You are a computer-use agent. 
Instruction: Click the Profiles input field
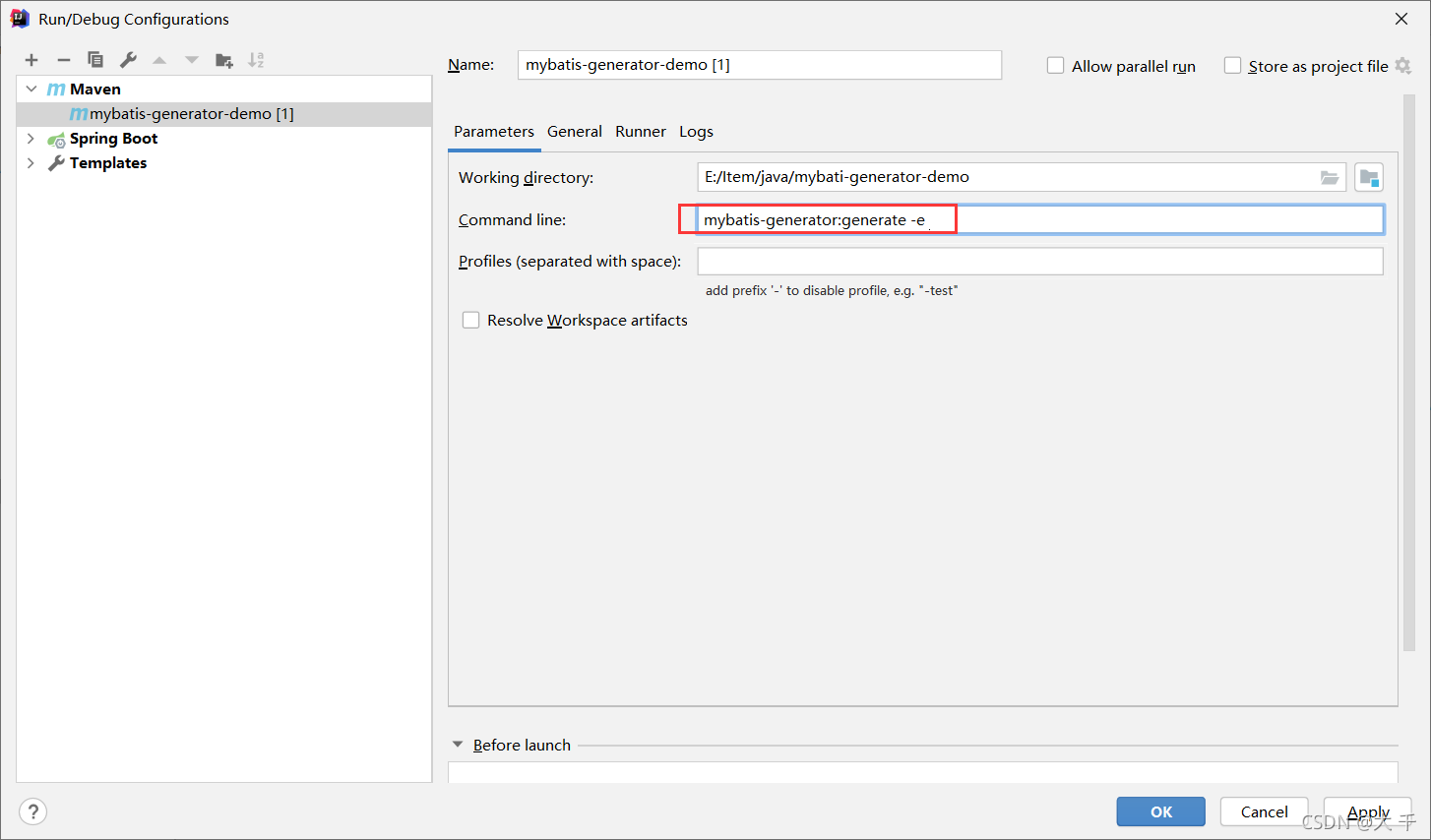[1040, 261]
